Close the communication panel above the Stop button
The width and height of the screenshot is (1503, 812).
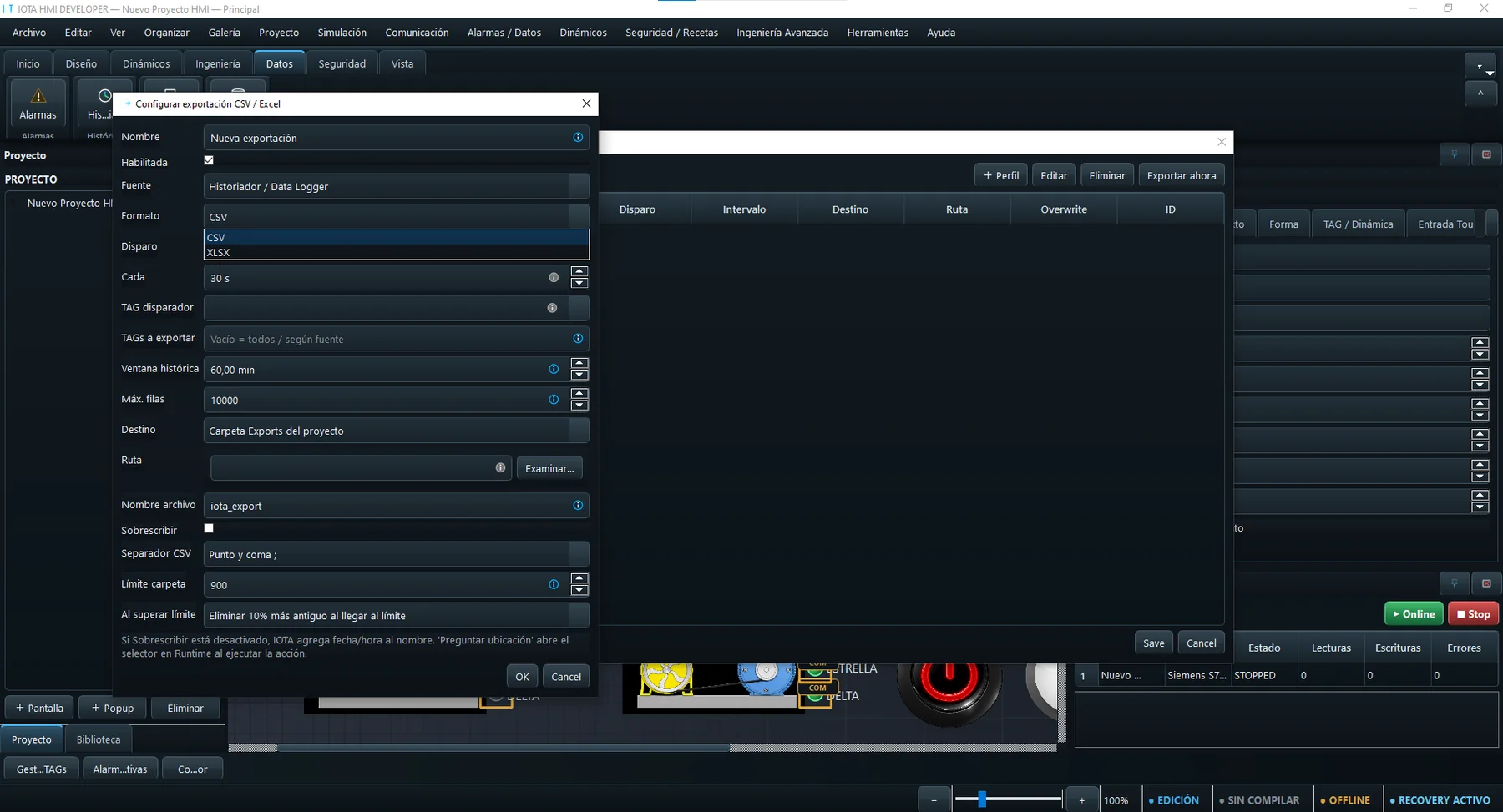pos(1486,583)
